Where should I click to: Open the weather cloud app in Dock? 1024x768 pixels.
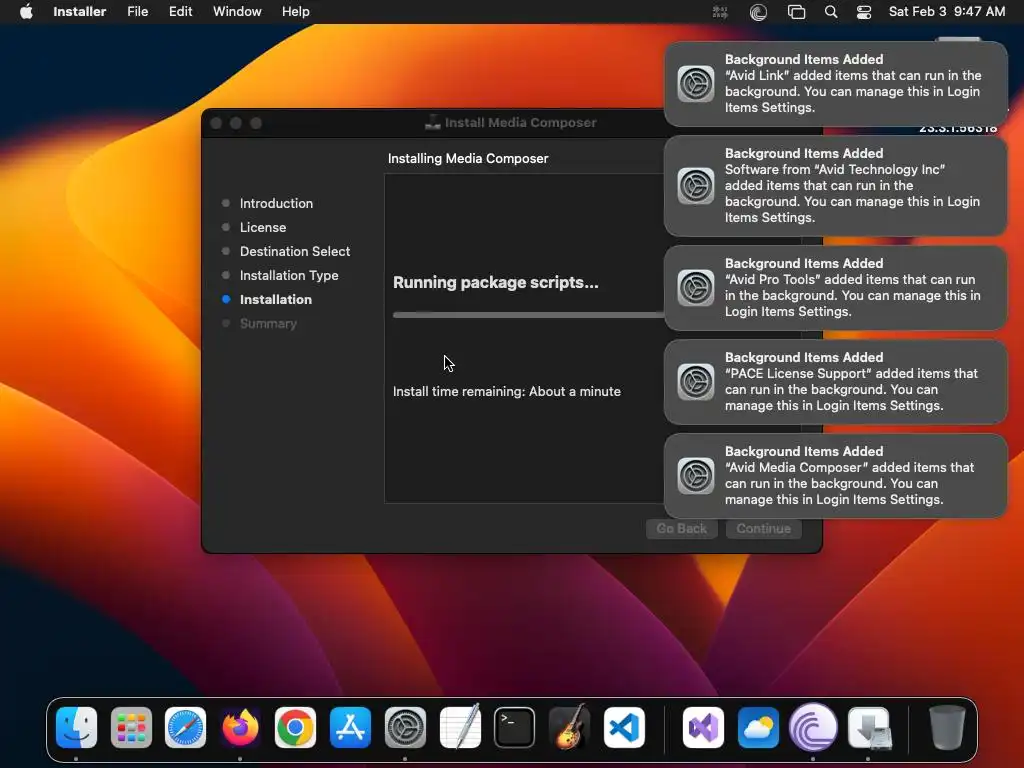(x=758, y=727)
